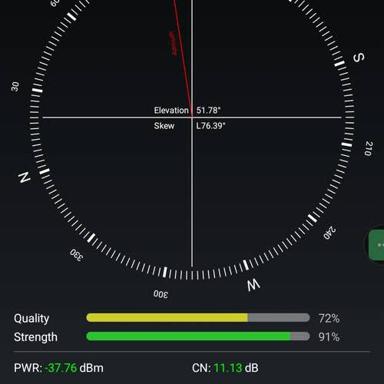Viewport: 384px width, 384px height.
Task: Select the Skew value L76.39°
Action: pos(211,126)
